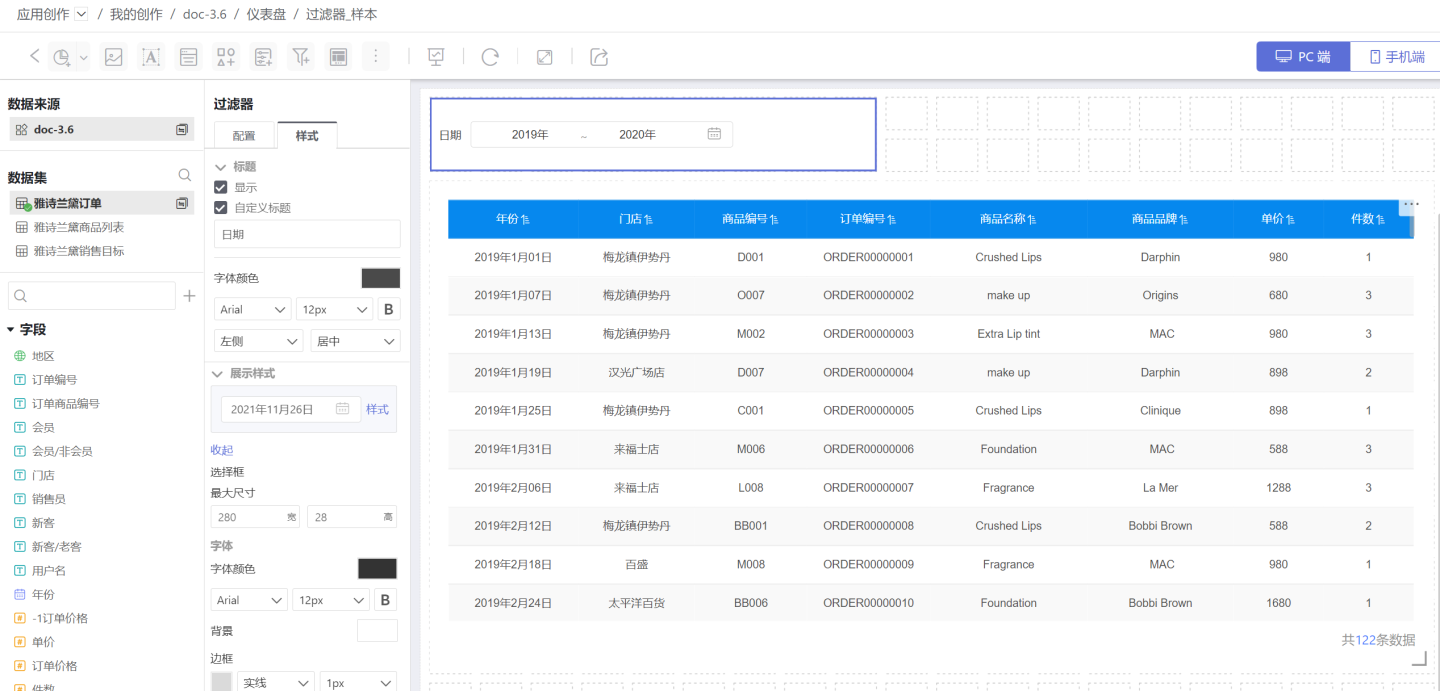Collapse the 展示样式 section
1440x691 pixels.
(219, 373)
